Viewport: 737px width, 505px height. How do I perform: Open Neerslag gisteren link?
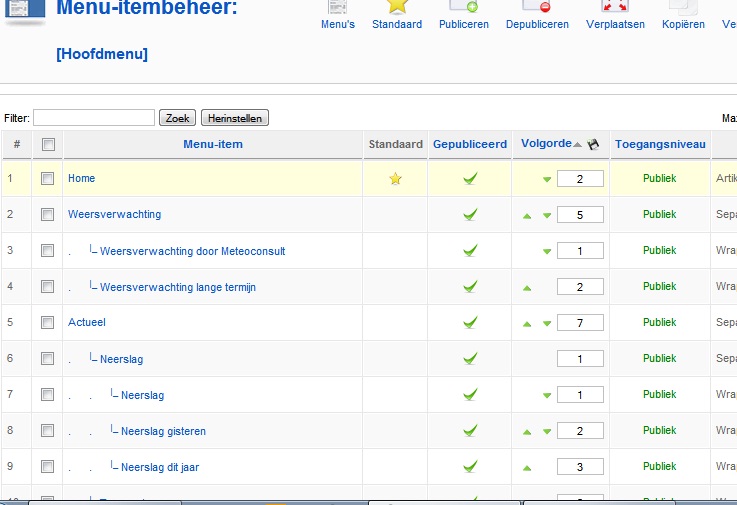pyautogui.click(x=163, y=431)
